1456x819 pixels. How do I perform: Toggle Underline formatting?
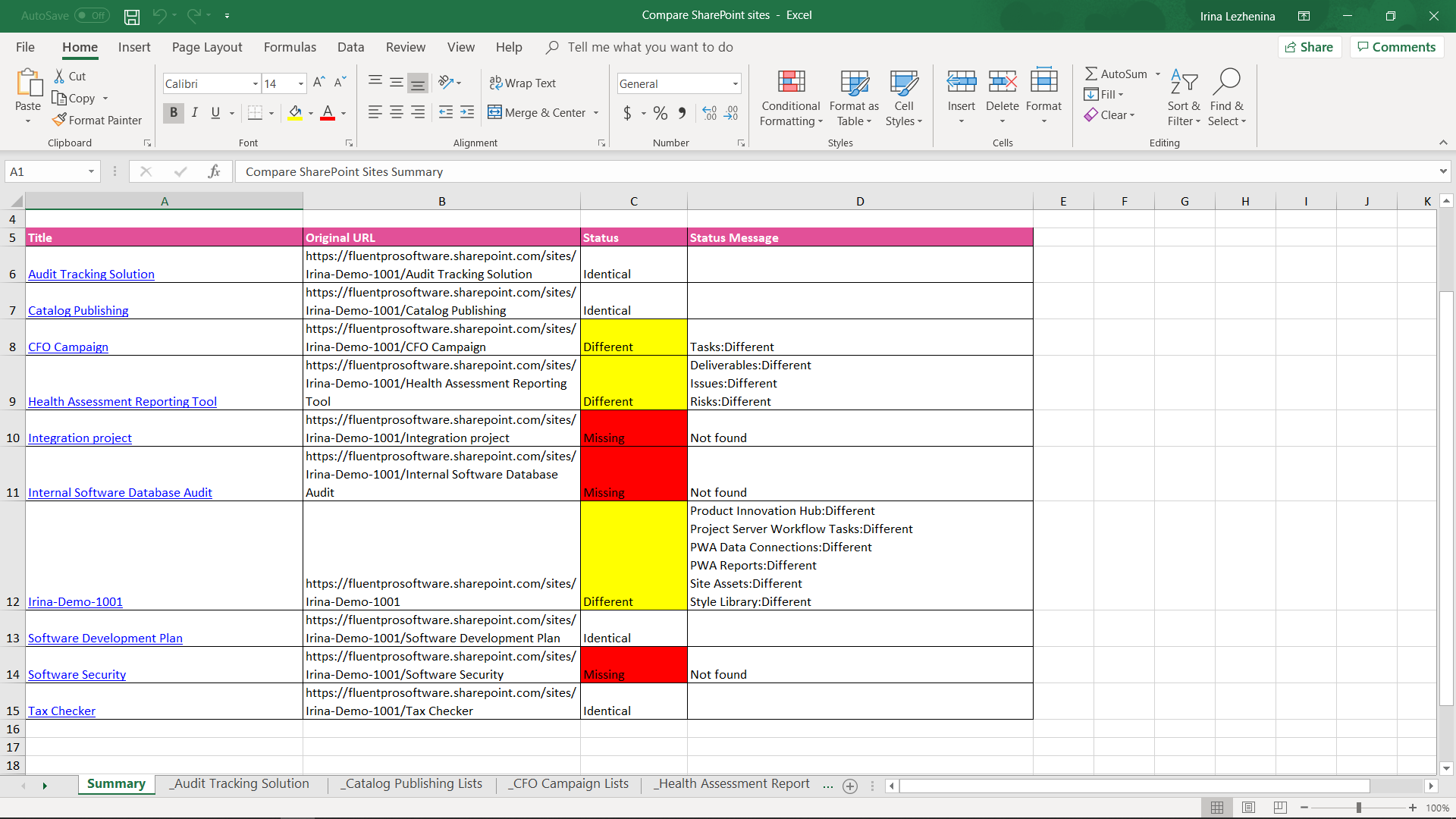[215, 113]
